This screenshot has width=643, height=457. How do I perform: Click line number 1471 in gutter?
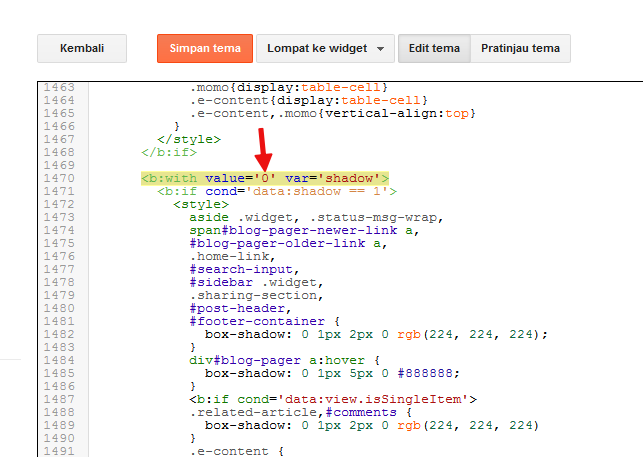(x=59, y=191)
